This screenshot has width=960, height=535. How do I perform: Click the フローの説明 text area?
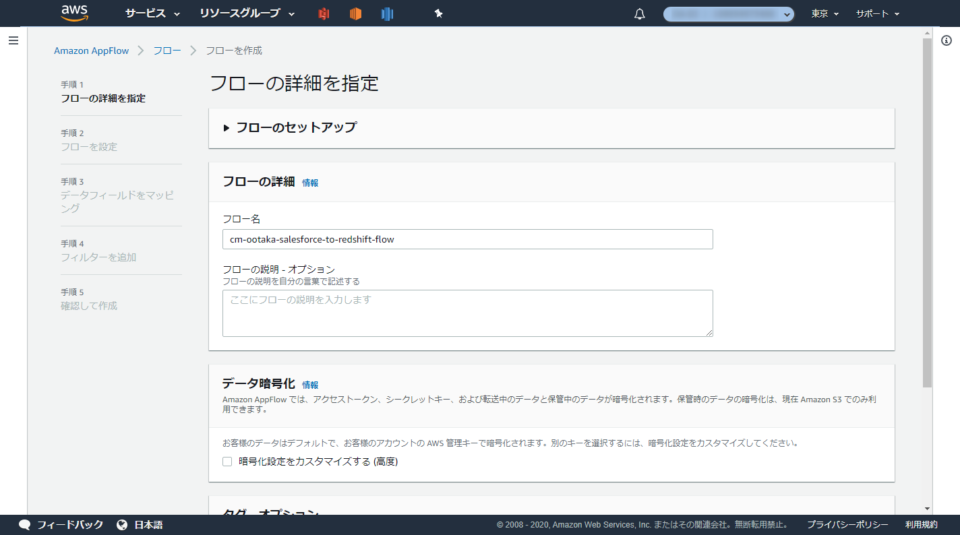point(467,313)
